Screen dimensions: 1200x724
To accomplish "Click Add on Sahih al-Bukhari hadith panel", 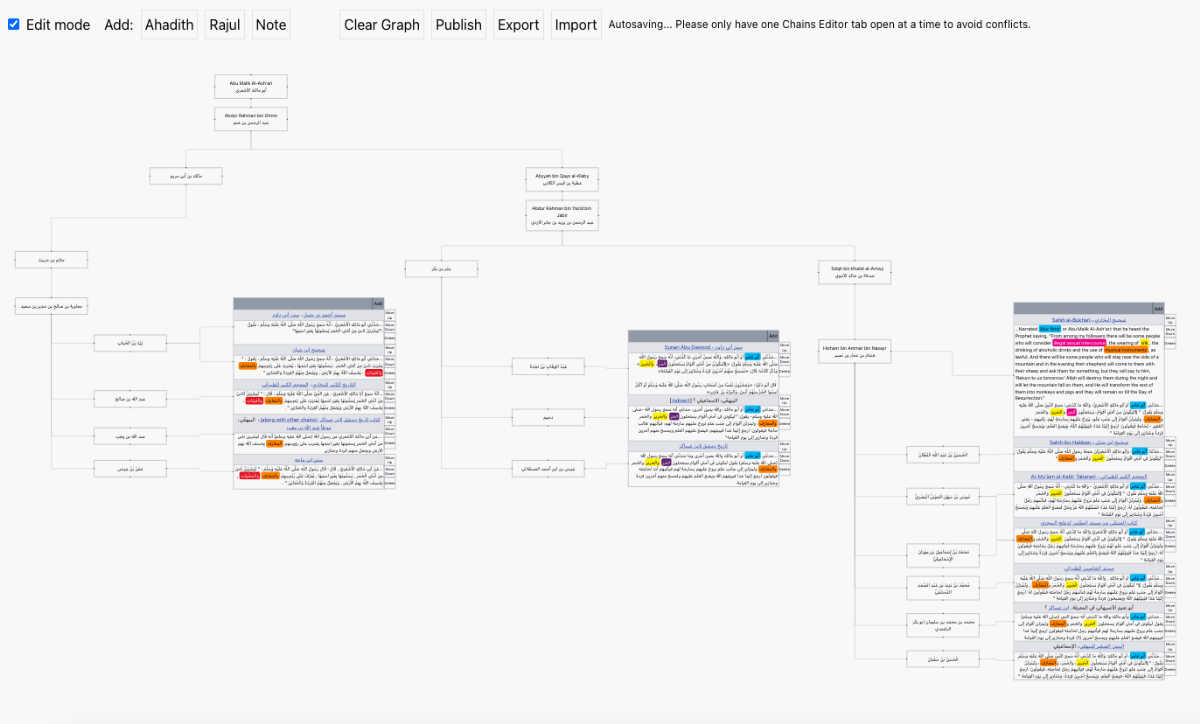I will click(1157, 308).
